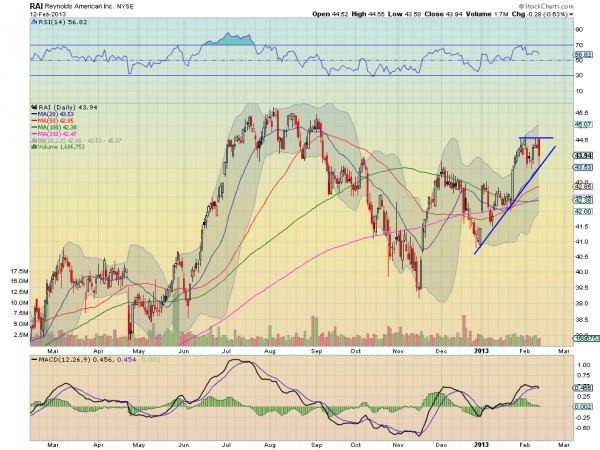This screenshot has height=450, width=600.
Task: Open the ©StockCharts.com attribution
Action: (546, 6)
